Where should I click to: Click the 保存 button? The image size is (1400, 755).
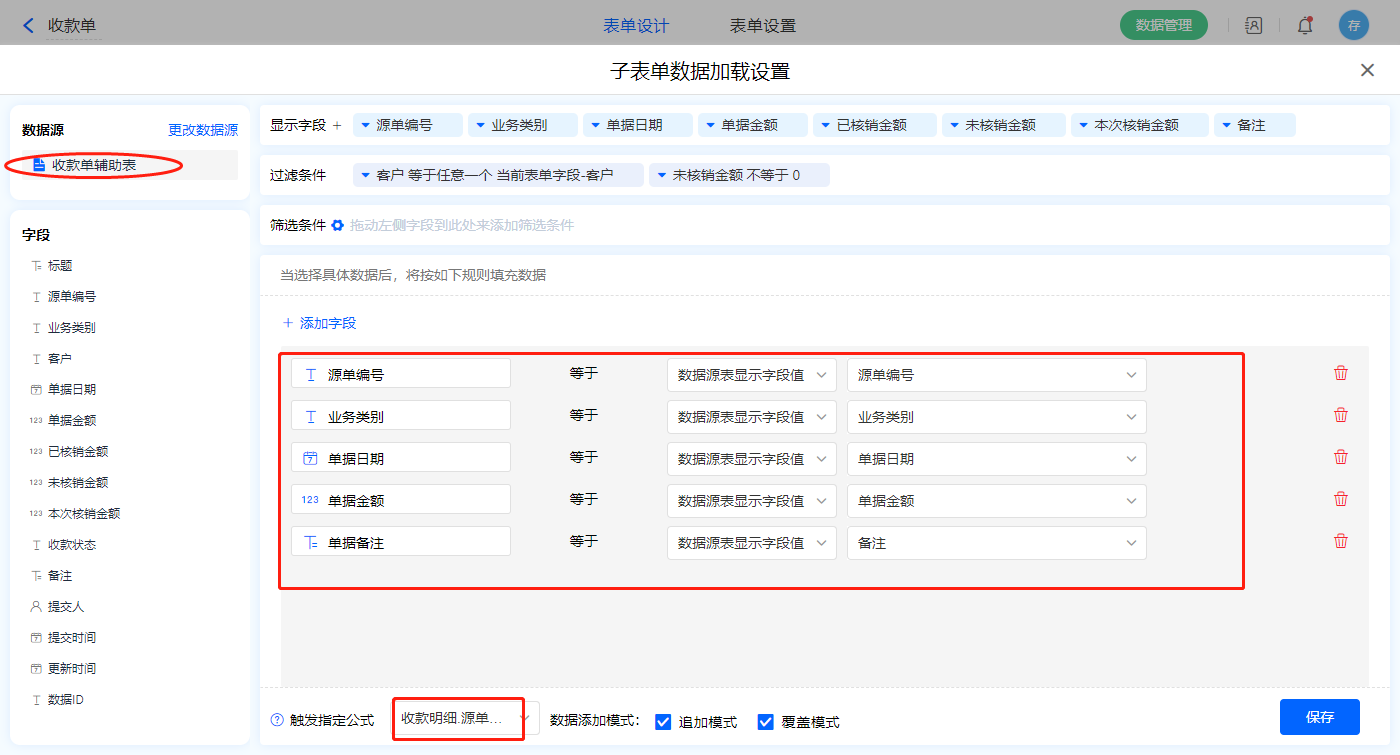pyautogui.click(x=1319, y=717)
